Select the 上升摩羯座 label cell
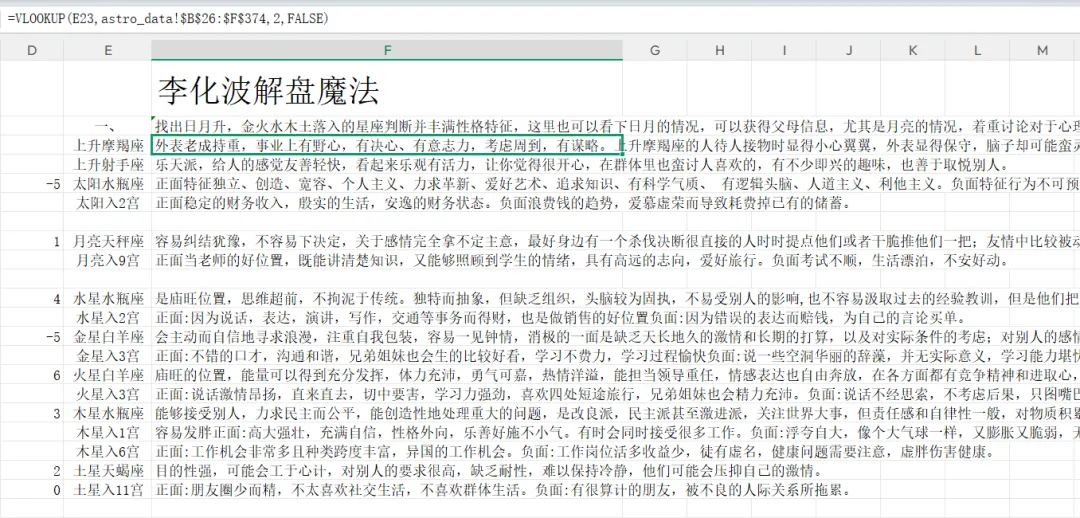Viewport: 1080px width, 518px height. [108, 145]
